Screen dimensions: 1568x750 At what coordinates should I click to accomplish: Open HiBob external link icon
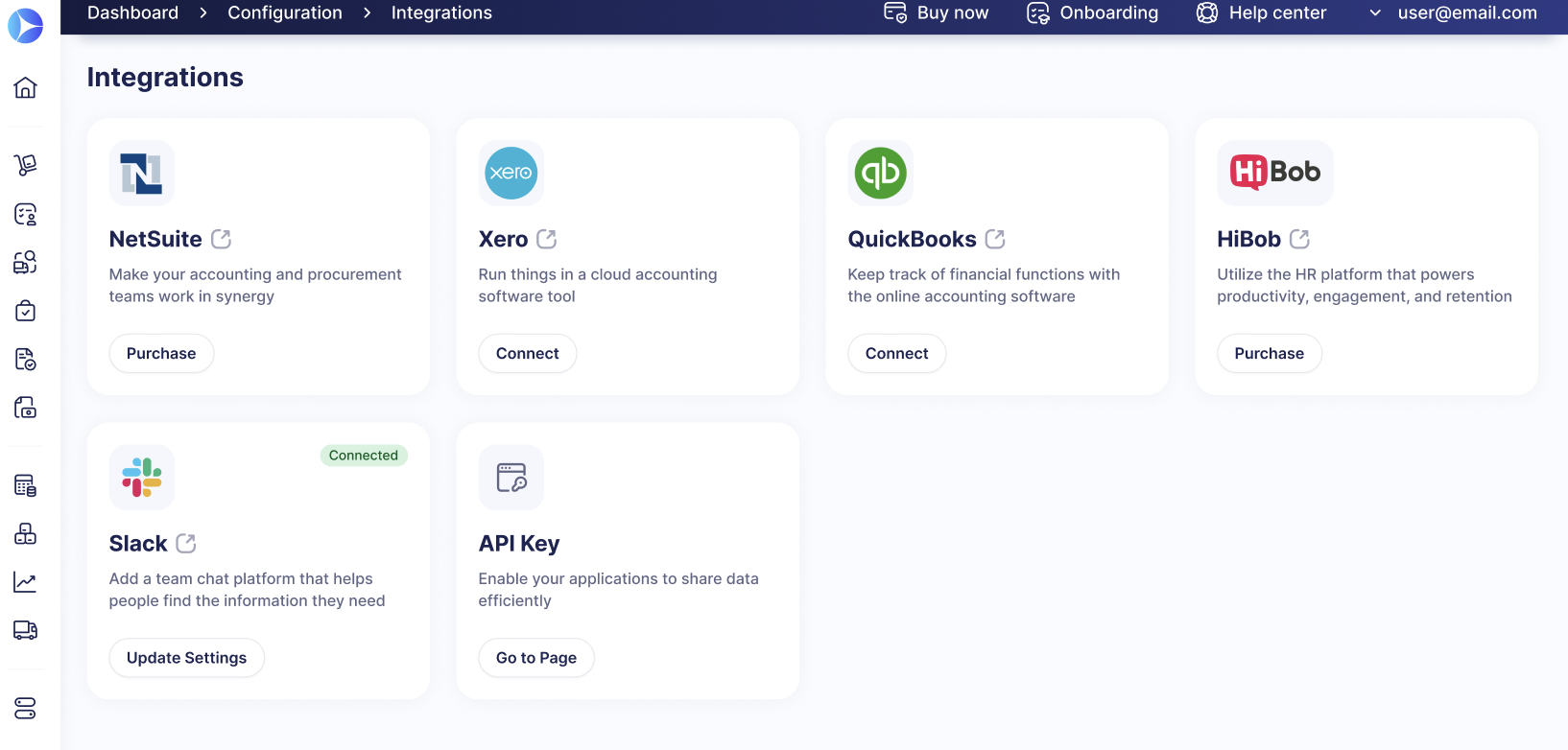tap(1300, 239)
